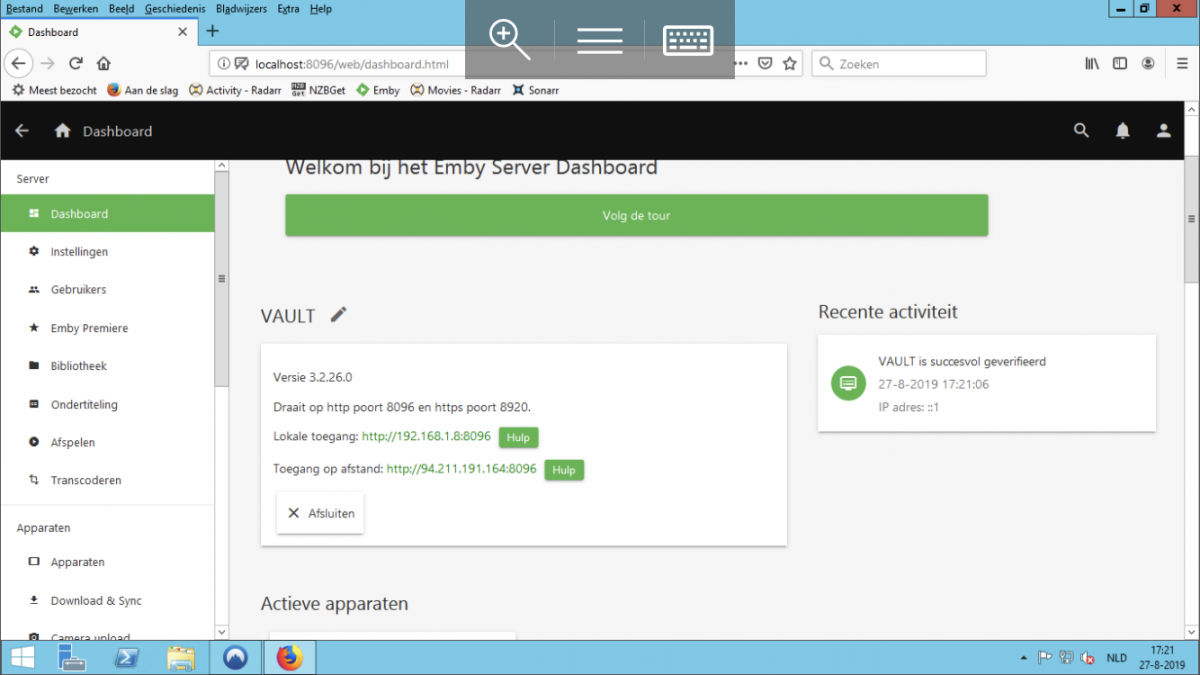Open Beeld menu
The width and height of the screenshot is (1200, 675).
coord(121,8)
